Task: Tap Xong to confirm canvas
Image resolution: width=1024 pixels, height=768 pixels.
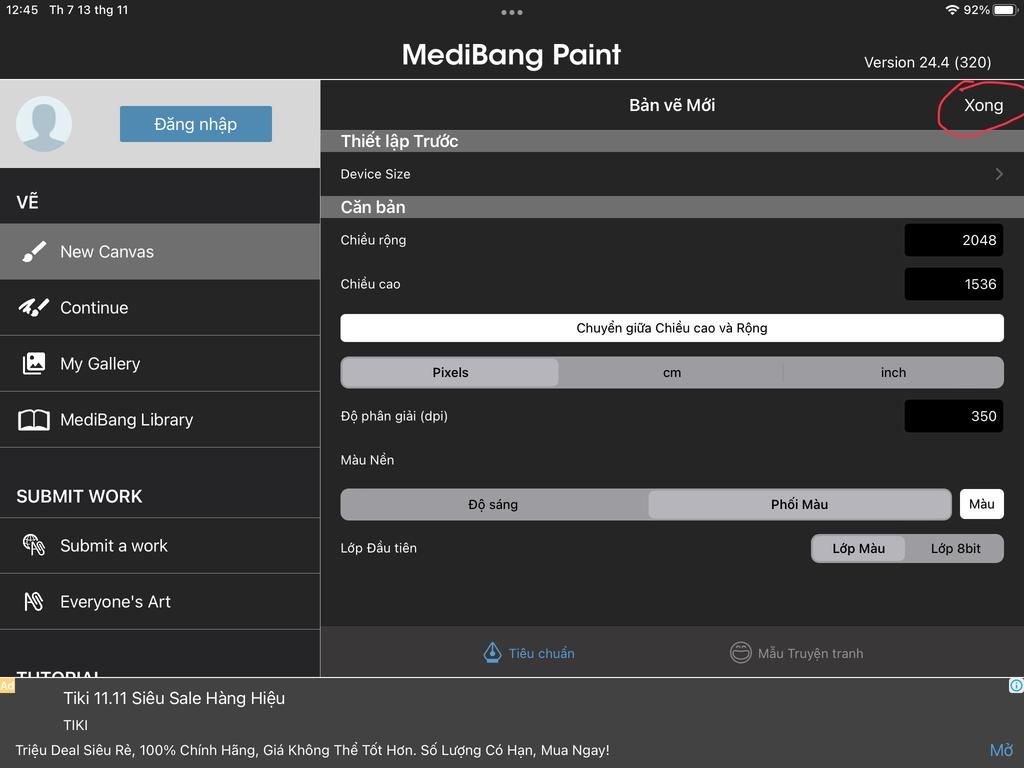Action: (983, 105)
